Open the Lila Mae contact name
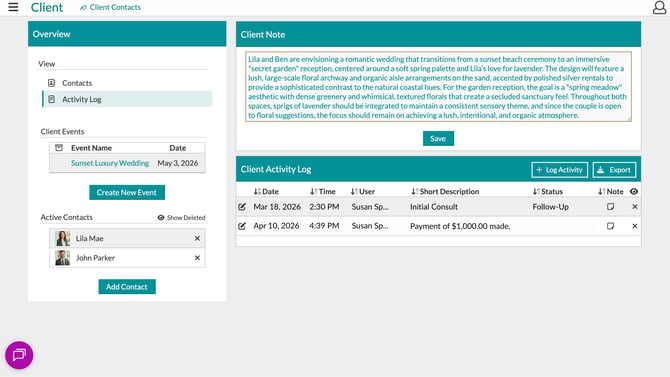 coord(89,238)
